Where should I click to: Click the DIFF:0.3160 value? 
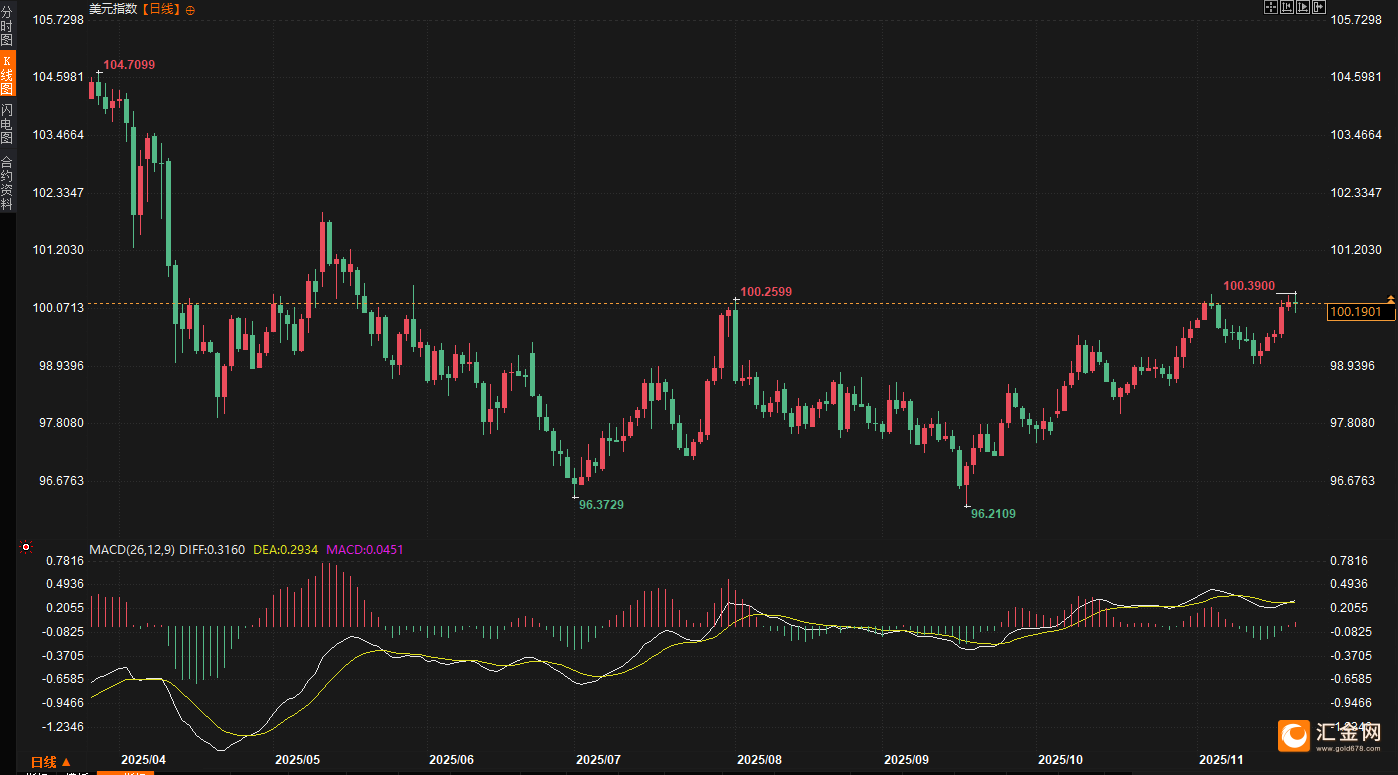point(212,549)
